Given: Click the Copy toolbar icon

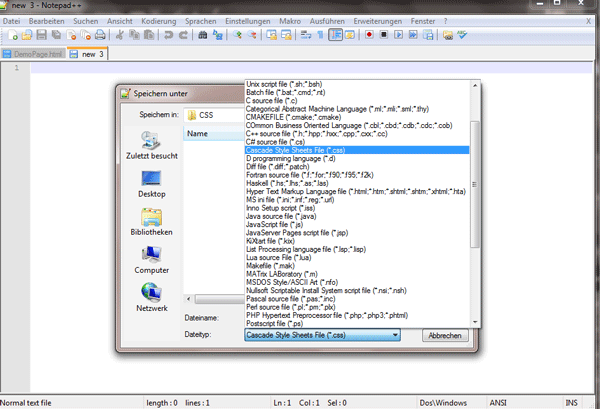Looking at the screenshot, I should [134, 35].
